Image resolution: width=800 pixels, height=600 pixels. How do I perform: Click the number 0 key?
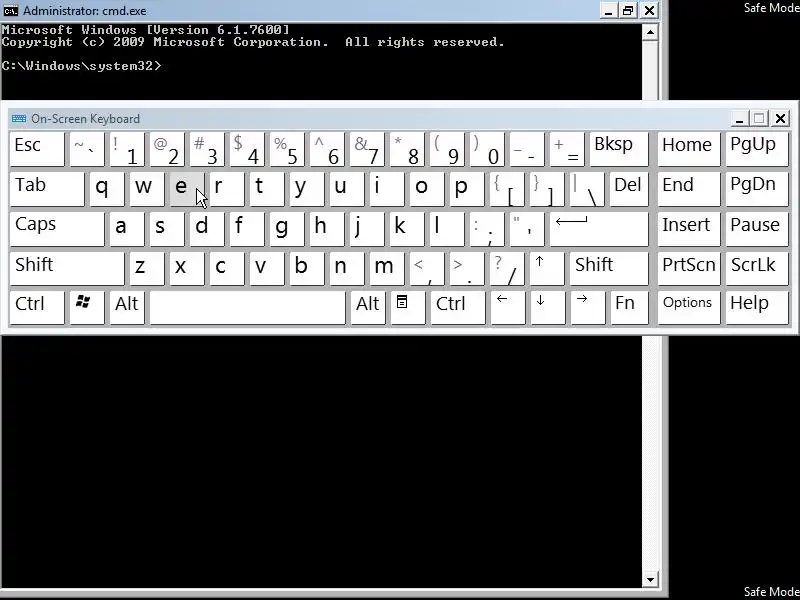487,149
